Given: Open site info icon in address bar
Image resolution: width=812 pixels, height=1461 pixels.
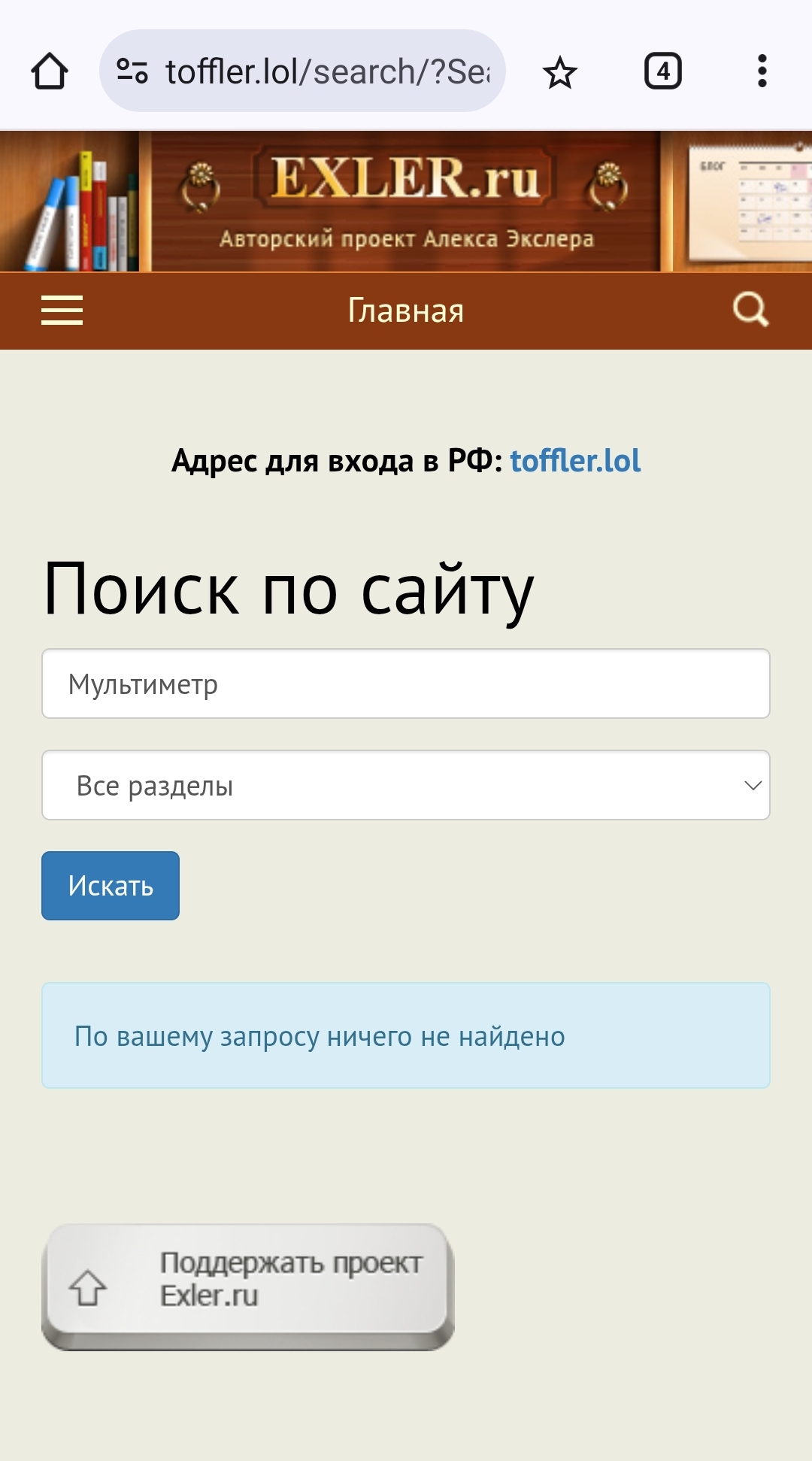Looking at the screenshot, I should 132,71.
